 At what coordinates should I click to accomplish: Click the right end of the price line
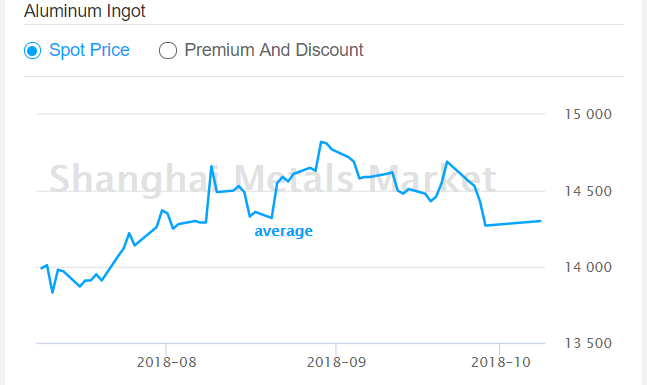coord(540,221)
